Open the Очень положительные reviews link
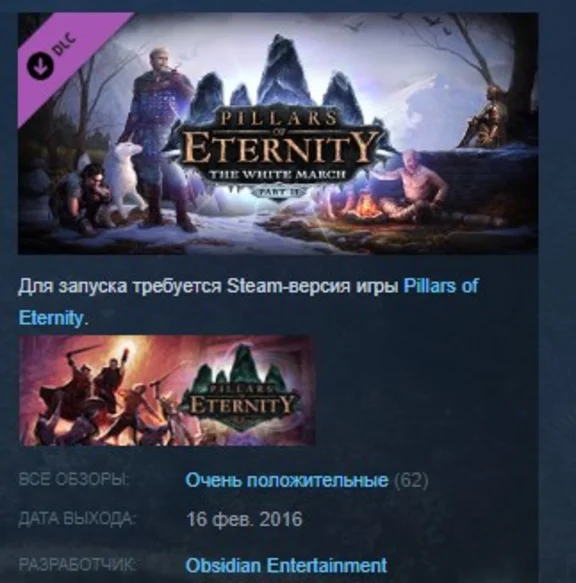The image size is (576, 583). (286, 480)
